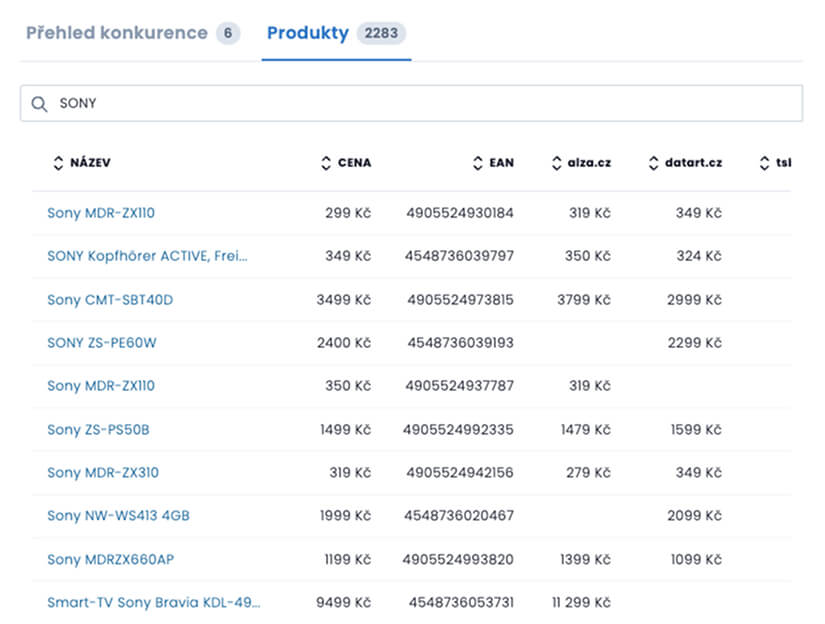Click the 9499 Kč price cell
825x624 pixels.
[x=344, y=602]
